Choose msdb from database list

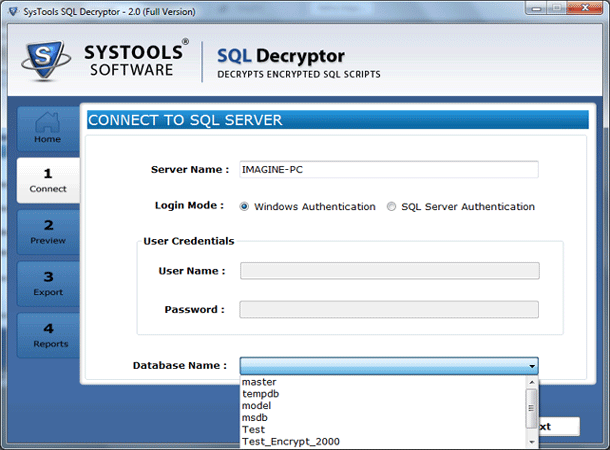point(383,418)
